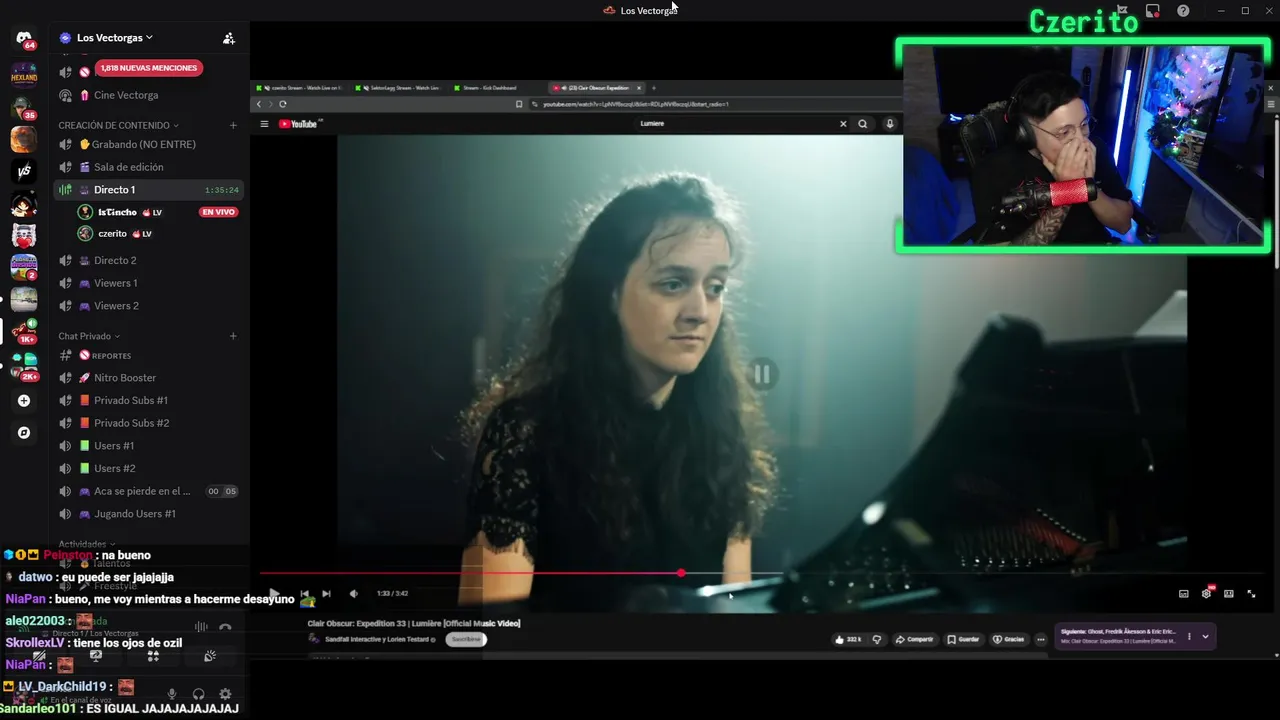Open Discord direct messages home icon

tap(24, 39)
